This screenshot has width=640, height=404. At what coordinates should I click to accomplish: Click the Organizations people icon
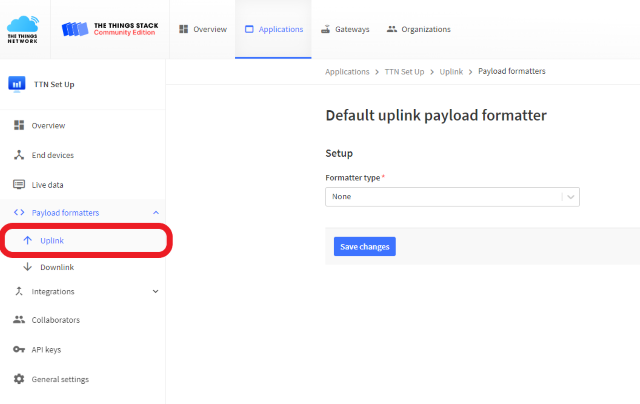392,29
